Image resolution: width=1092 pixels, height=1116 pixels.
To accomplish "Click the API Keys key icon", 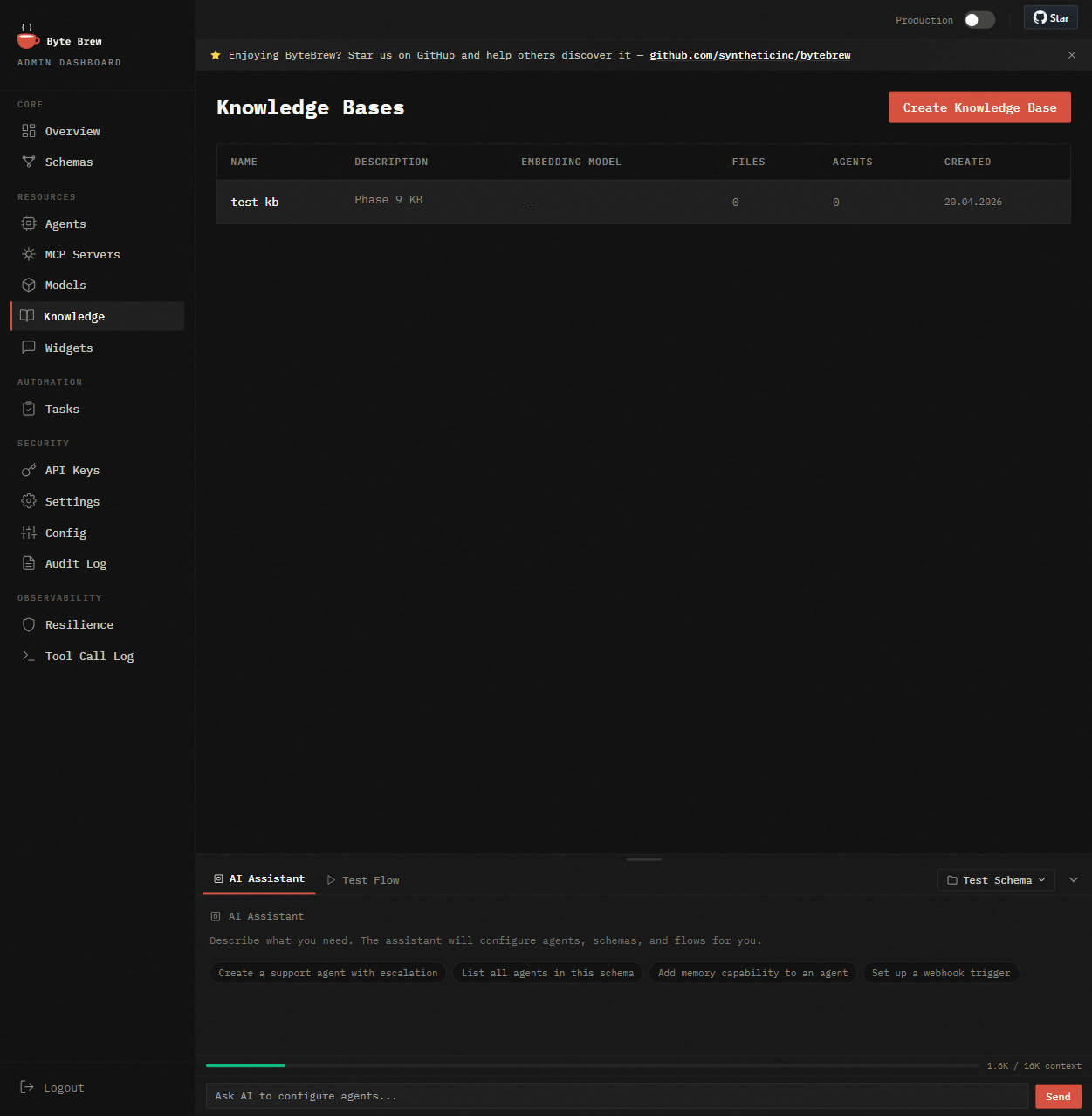I will click(29, 470).
